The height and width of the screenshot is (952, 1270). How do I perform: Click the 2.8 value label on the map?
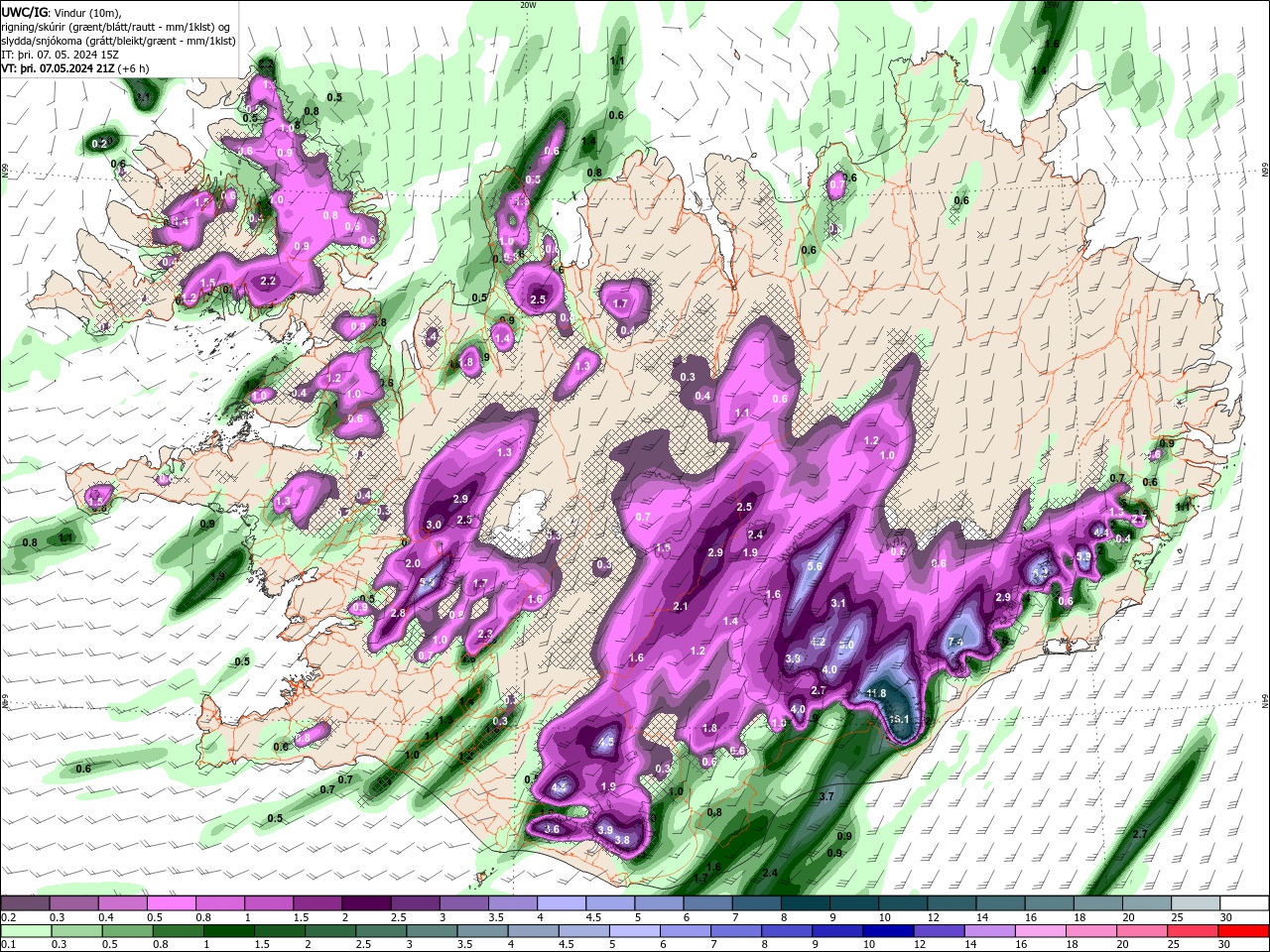click(398, 614)
